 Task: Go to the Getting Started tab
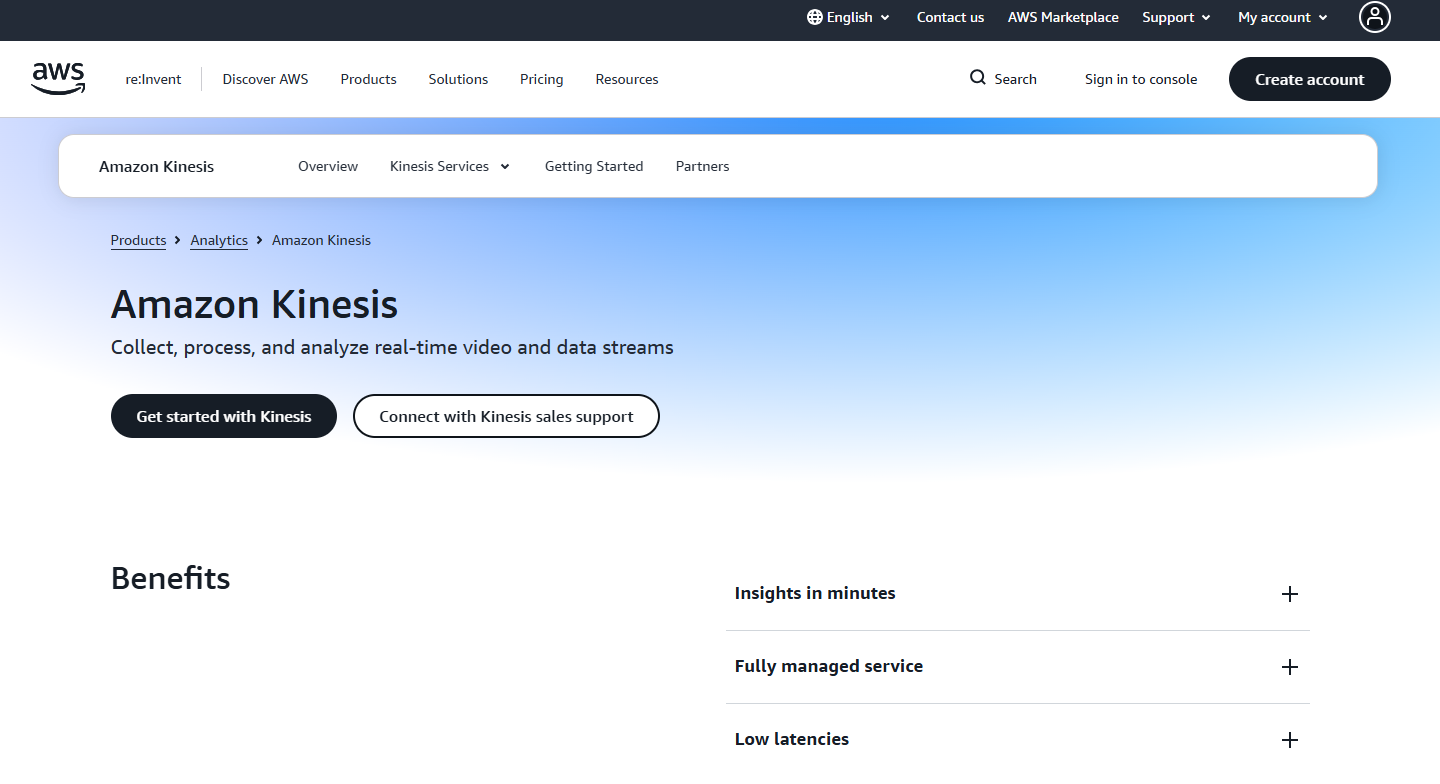click(x=594, y=166)
